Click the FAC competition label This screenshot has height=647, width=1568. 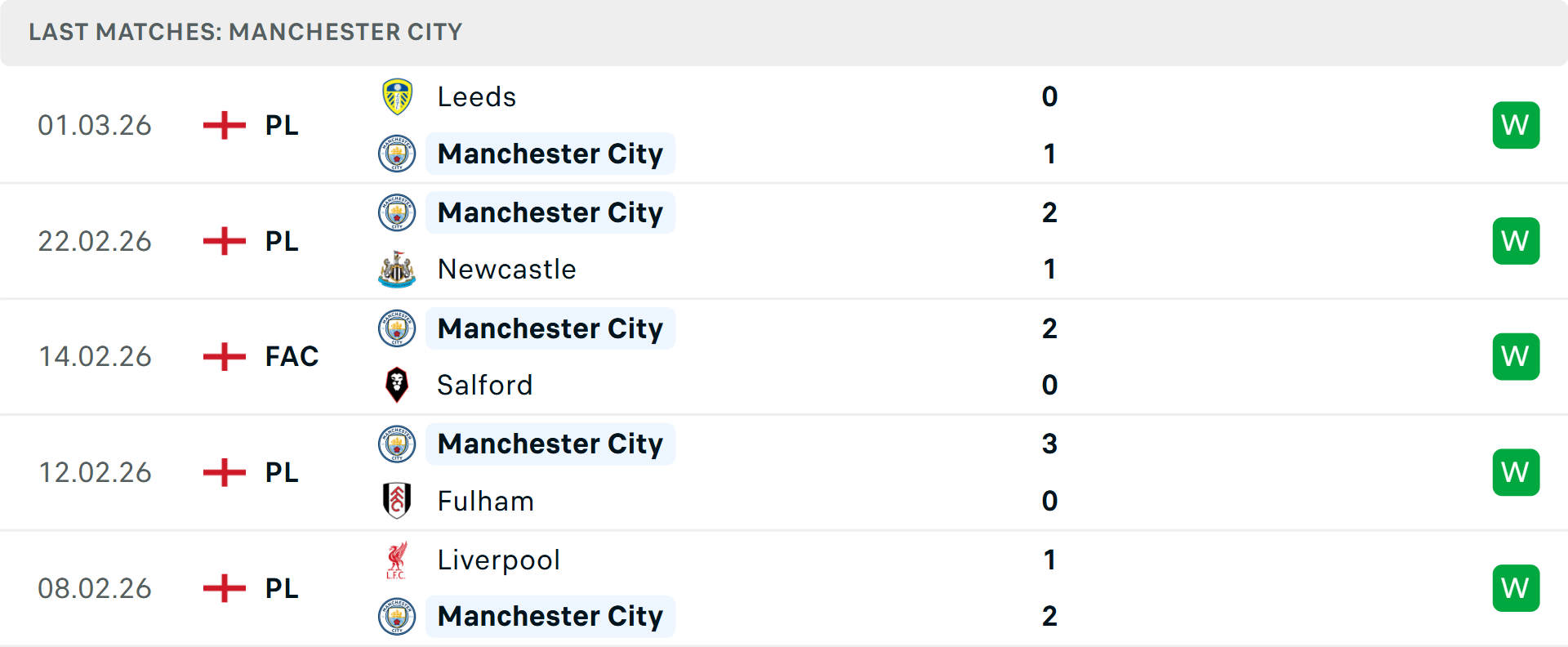pos(292,356)
